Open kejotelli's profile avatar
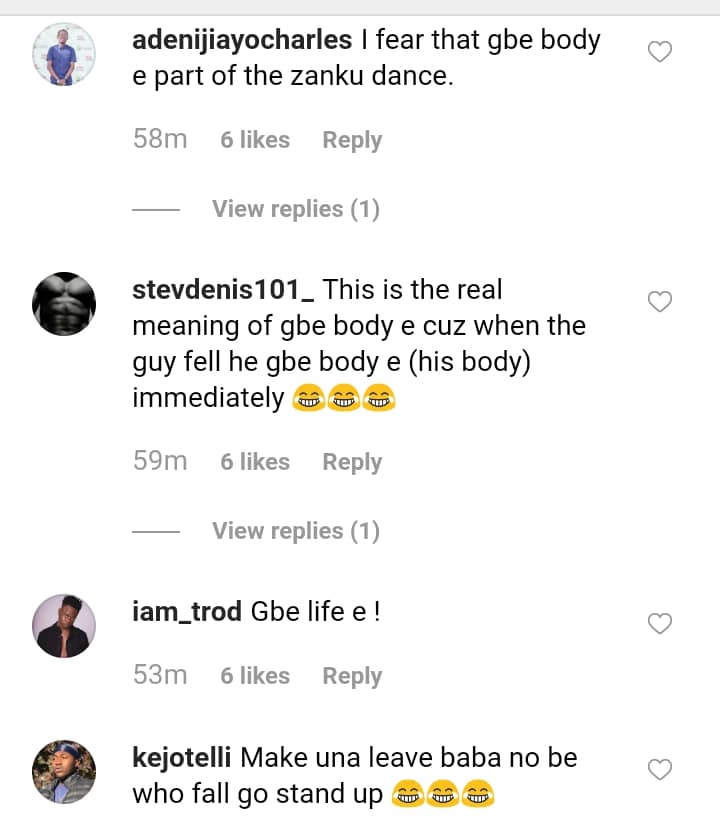The height and width of the screenshot is (831, 720). coord(64,771)
